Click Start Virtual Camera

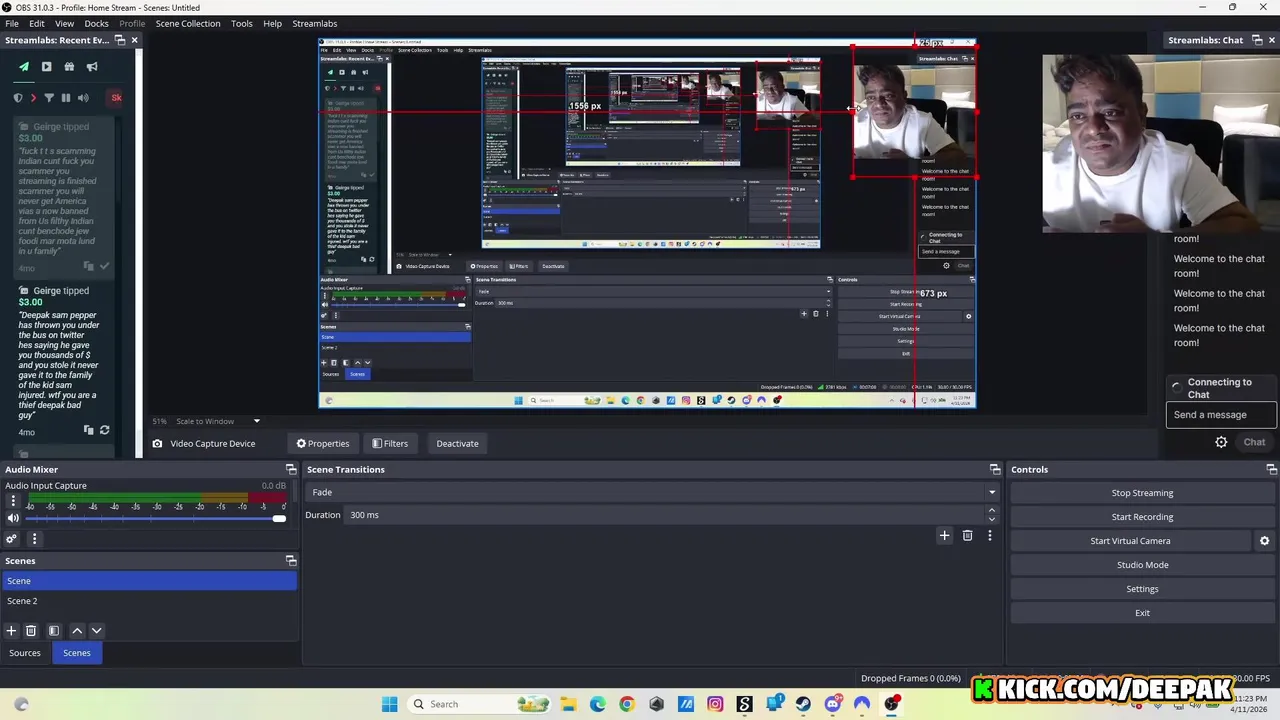point(1130,541)
